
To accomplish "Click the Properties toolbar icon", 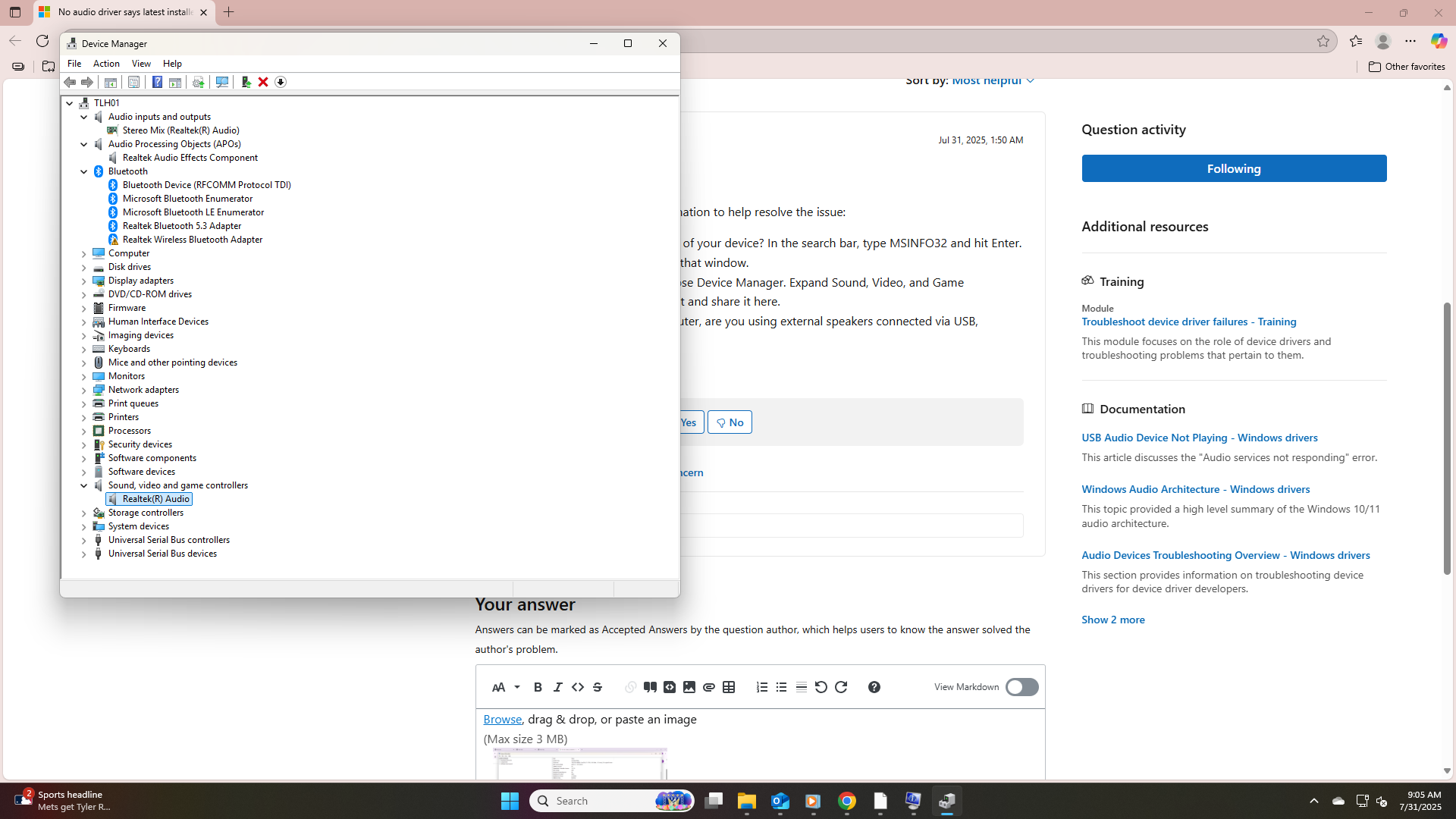I will 133,82.
